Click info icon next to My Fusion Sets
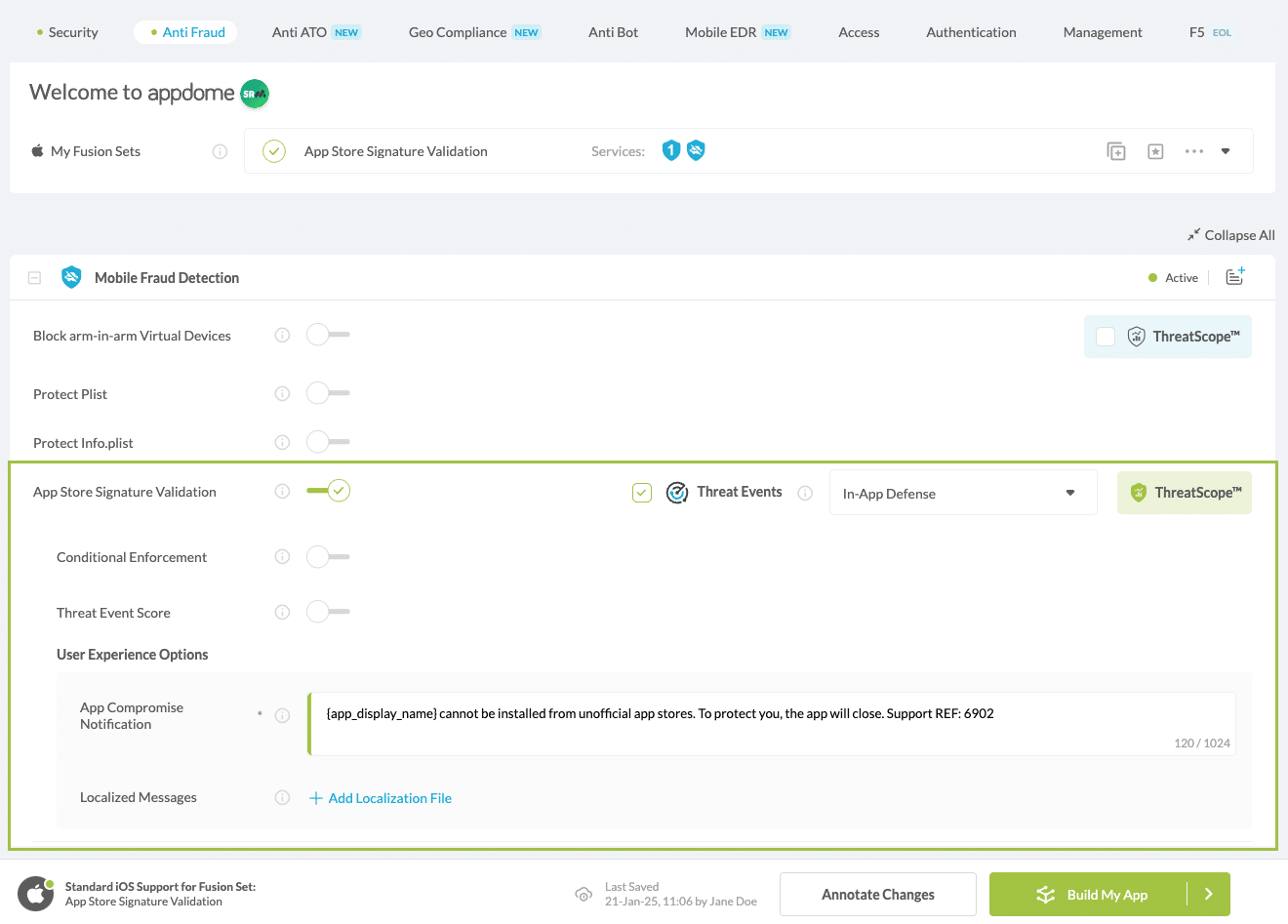Image resolution: width=1288 pixels, height=924 pixels. click(221, 151)
